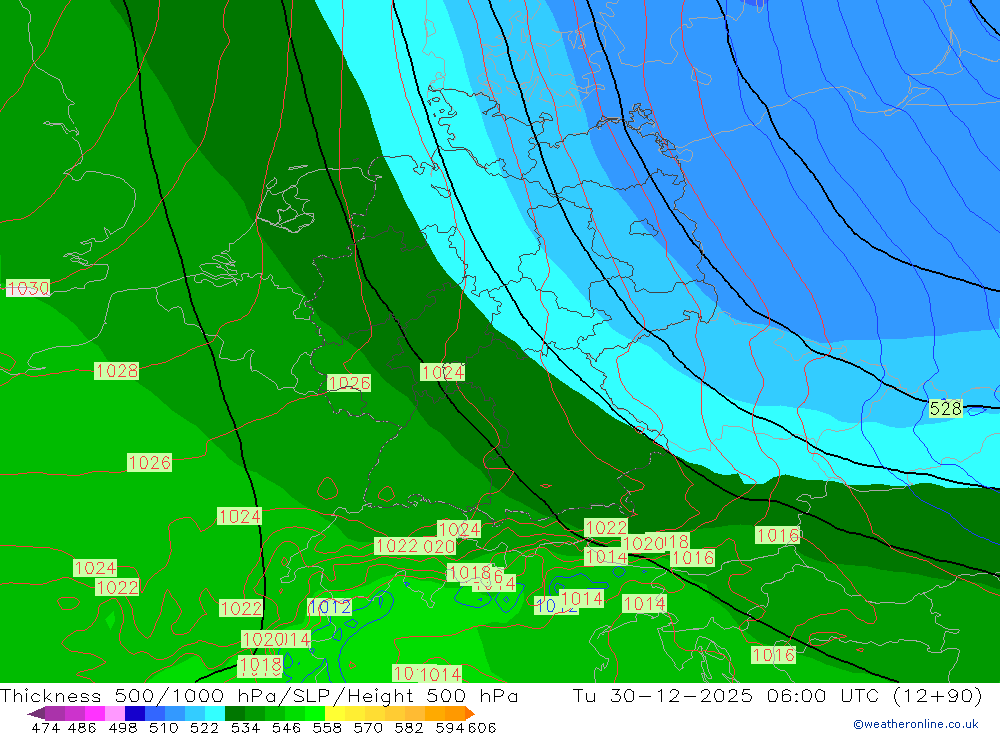Click the 1030 pressure label
This screenshot has height=733, width=1000.
pos(28,288)
